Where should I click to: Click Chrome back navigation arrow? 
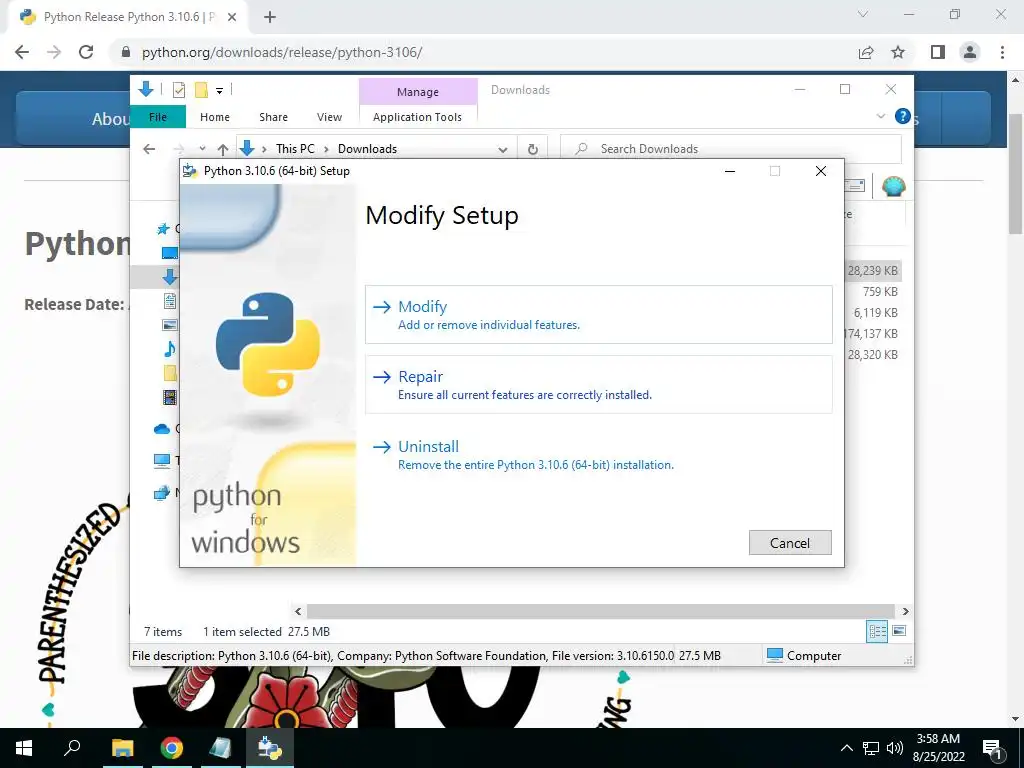click(22, 52)
